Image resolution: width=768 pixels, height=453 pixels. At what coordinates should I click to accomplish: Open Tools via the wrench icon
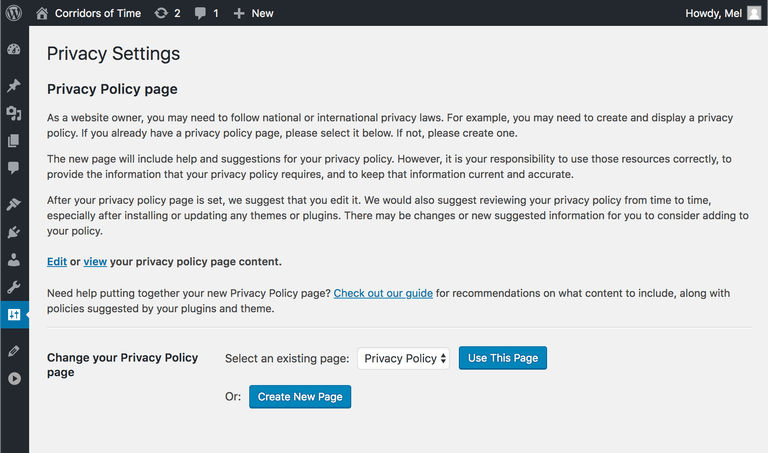click(x=14, y=287)
